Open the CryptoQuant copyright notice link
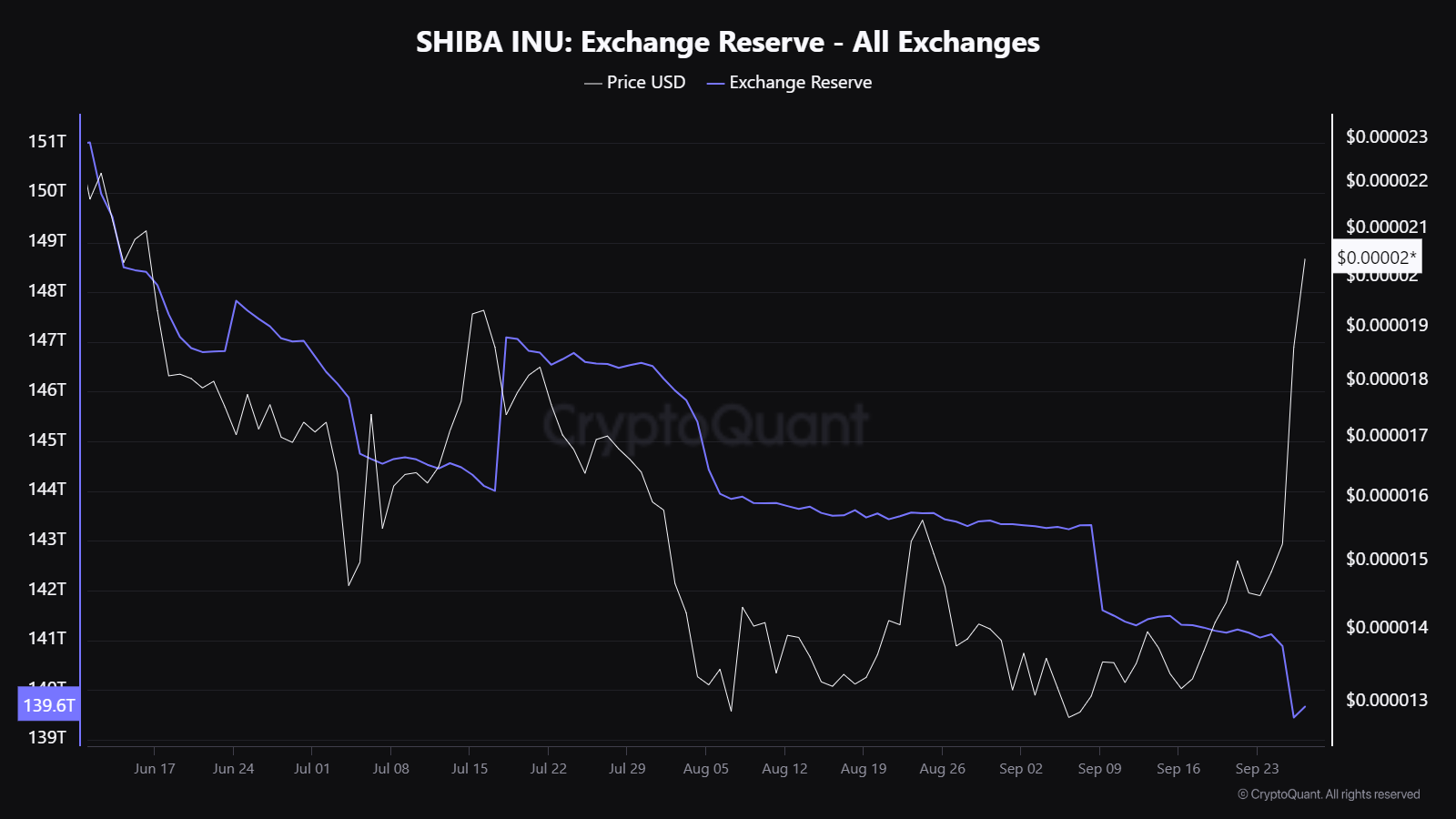 [1329, 794]
